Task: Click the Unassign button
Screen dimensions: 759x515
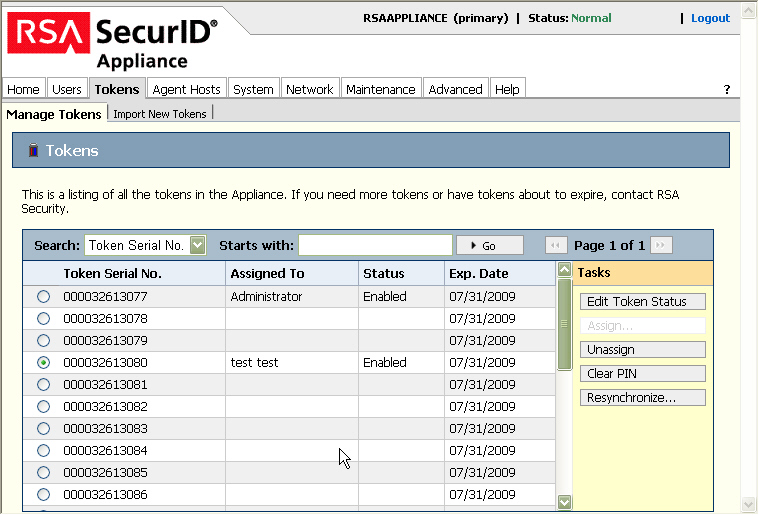Action: coord(643,349)
